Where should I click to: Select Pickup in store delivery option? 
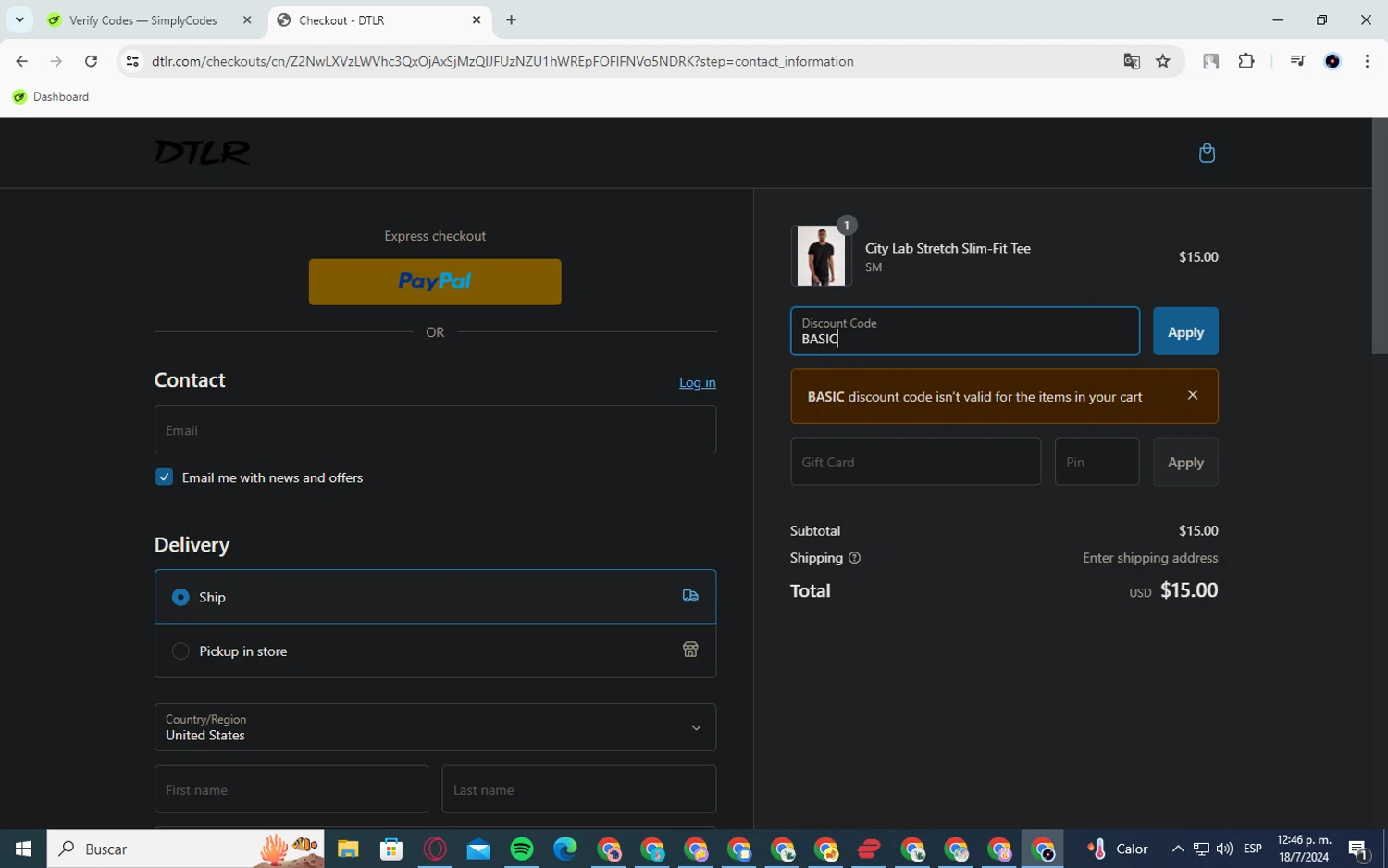(435, 651)
